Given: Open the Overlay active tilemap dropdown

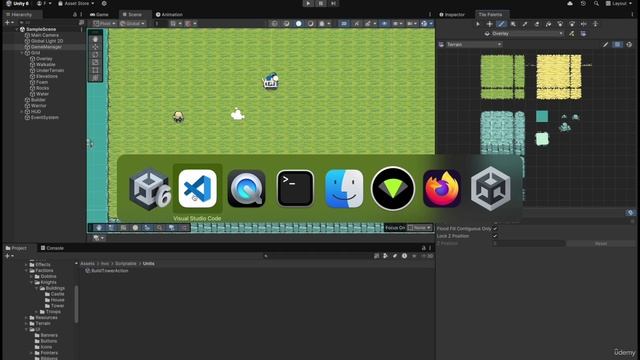Looking at the screenshot, I should click(524, 33).
